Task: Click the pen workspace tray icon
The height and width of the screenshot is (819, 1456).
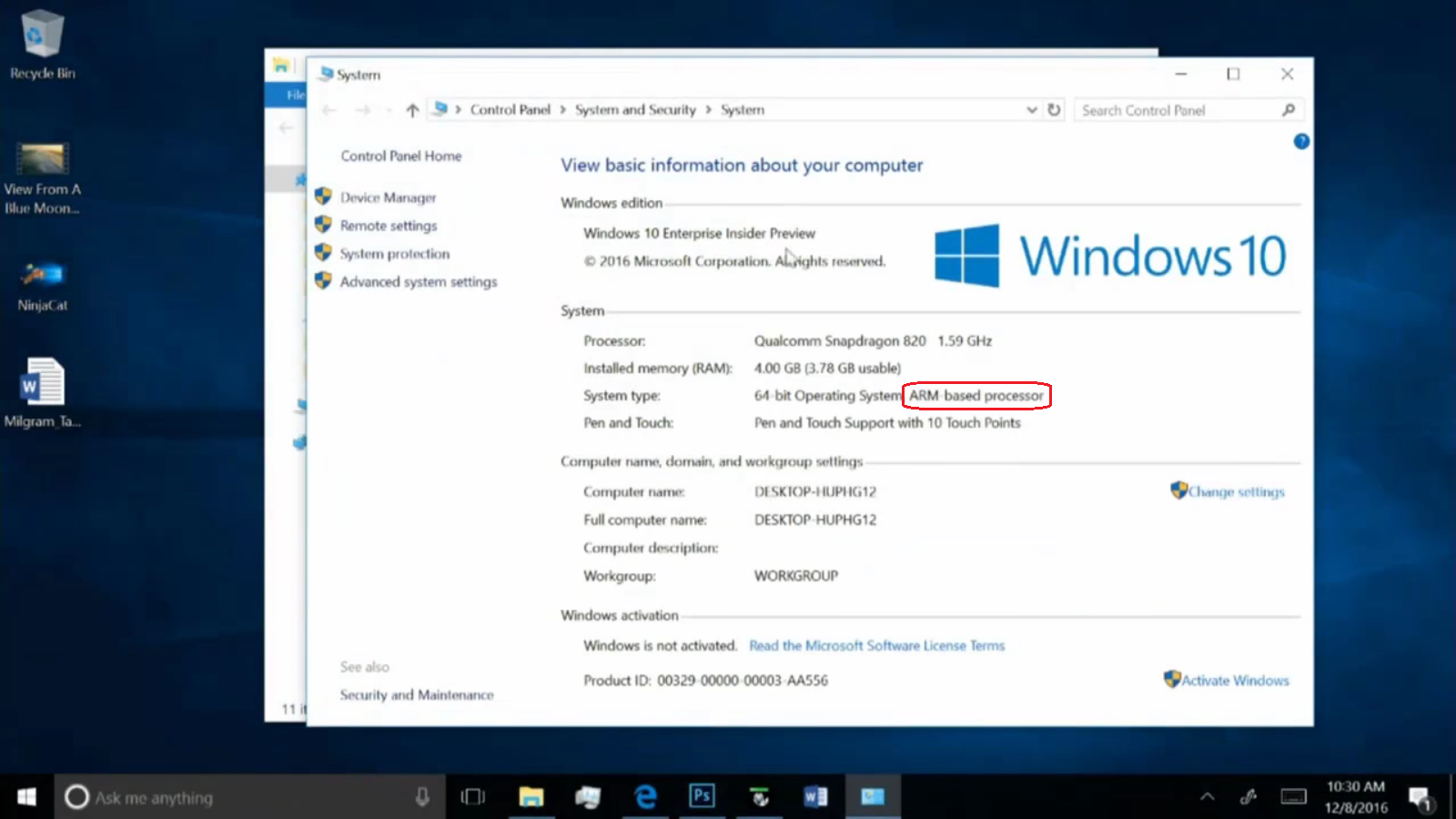Action: 1249,797
